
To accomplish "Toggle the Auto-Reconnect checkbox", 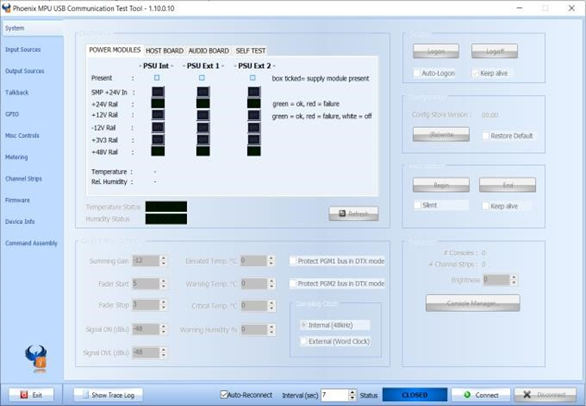I will click(224, 394).
